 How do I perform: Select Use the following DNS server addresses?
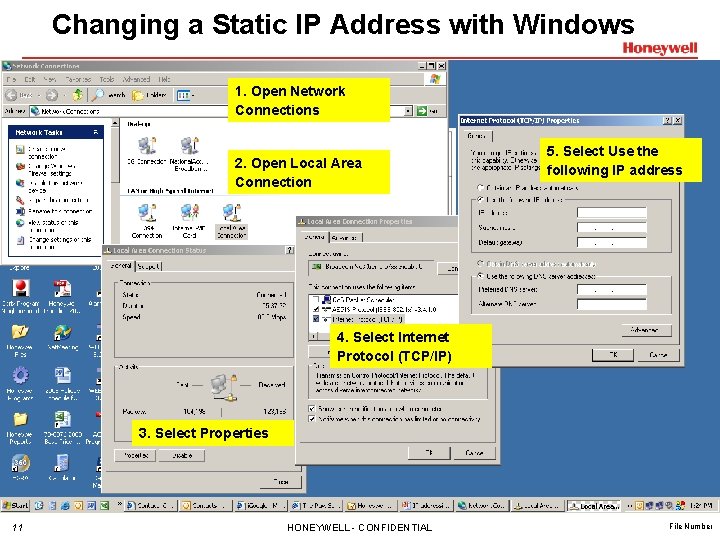coord(480,276)
